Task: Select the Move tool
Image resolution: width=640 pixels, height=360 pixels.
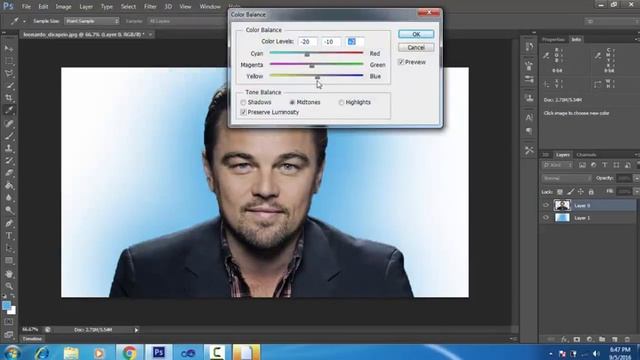Action: coord(9,49)
